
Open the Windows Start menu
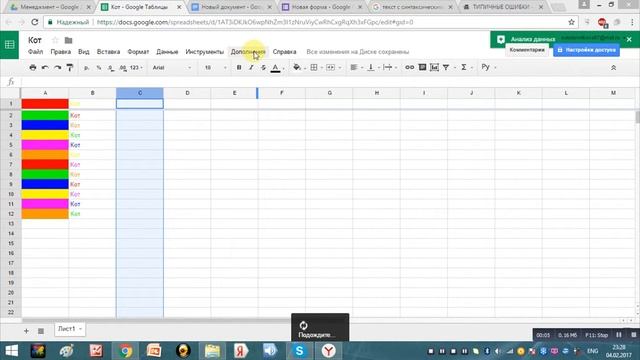point(11,351)
